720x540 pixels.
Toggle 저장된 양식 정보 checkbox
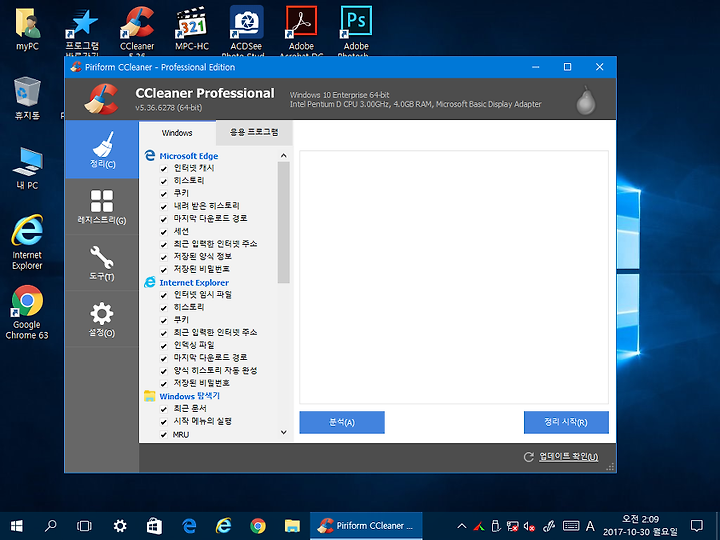163,257
